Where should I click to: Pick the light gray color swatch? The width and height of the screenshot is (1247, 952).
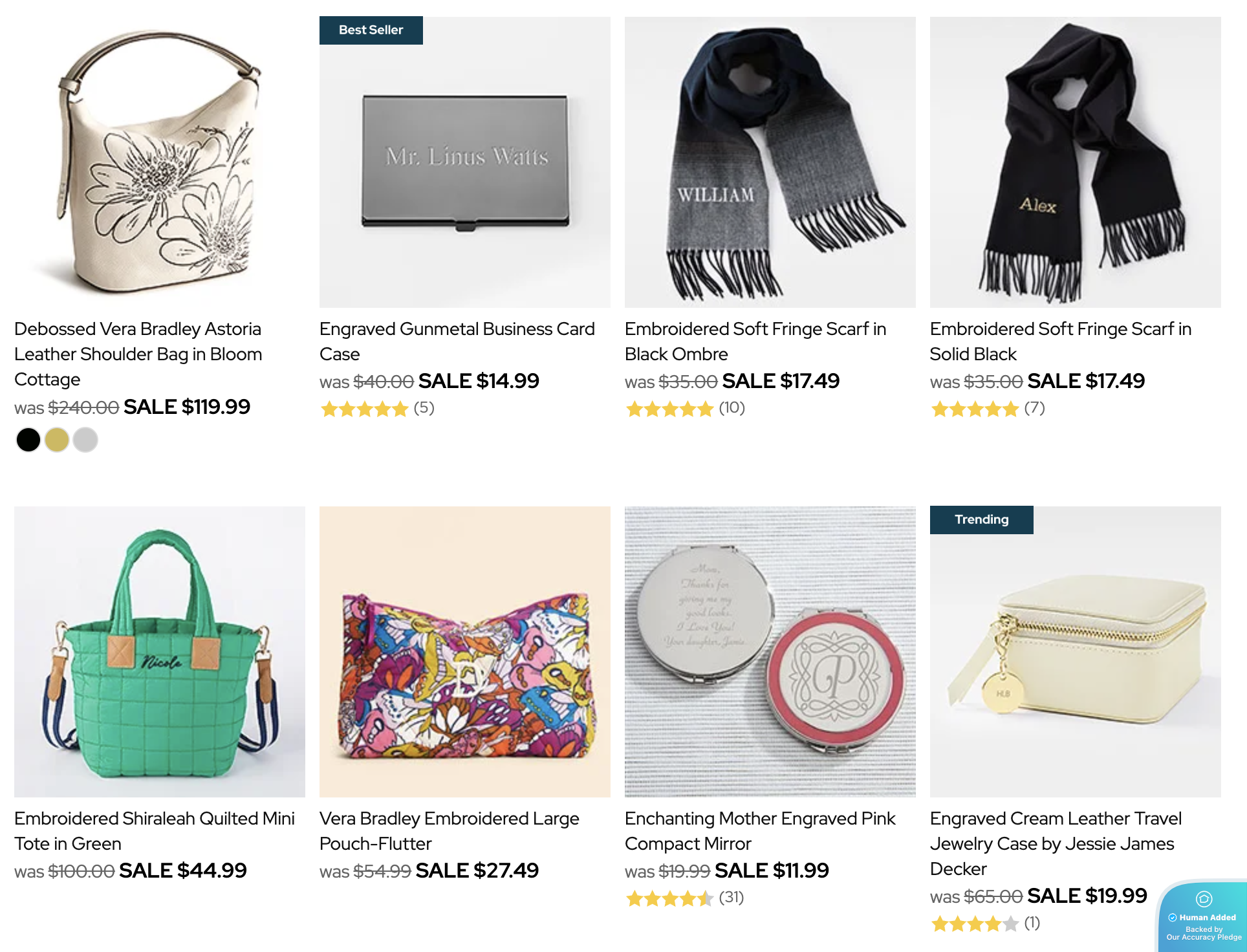point(85,440)
